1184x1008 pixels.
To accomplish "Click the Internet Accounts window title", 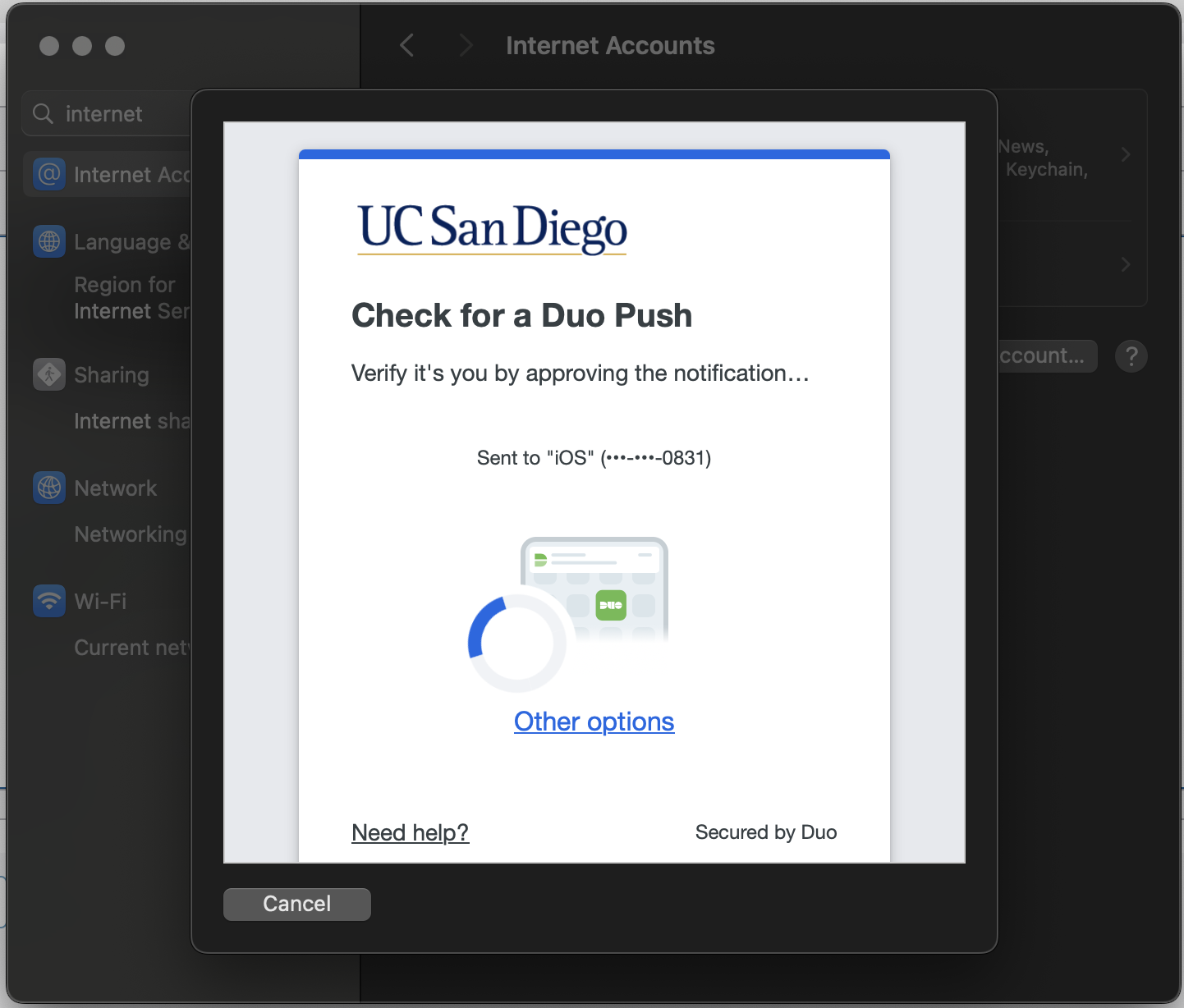I will (x=610, y=45).
